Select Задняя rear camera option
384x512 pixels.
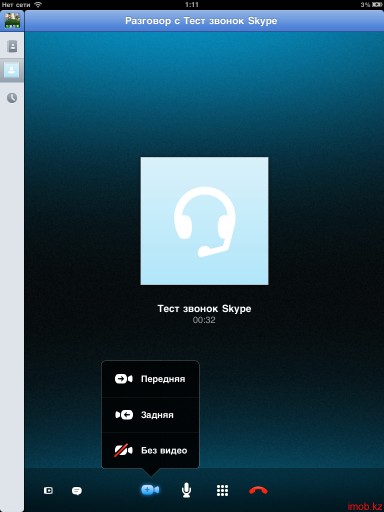click(x=150, y=415)
